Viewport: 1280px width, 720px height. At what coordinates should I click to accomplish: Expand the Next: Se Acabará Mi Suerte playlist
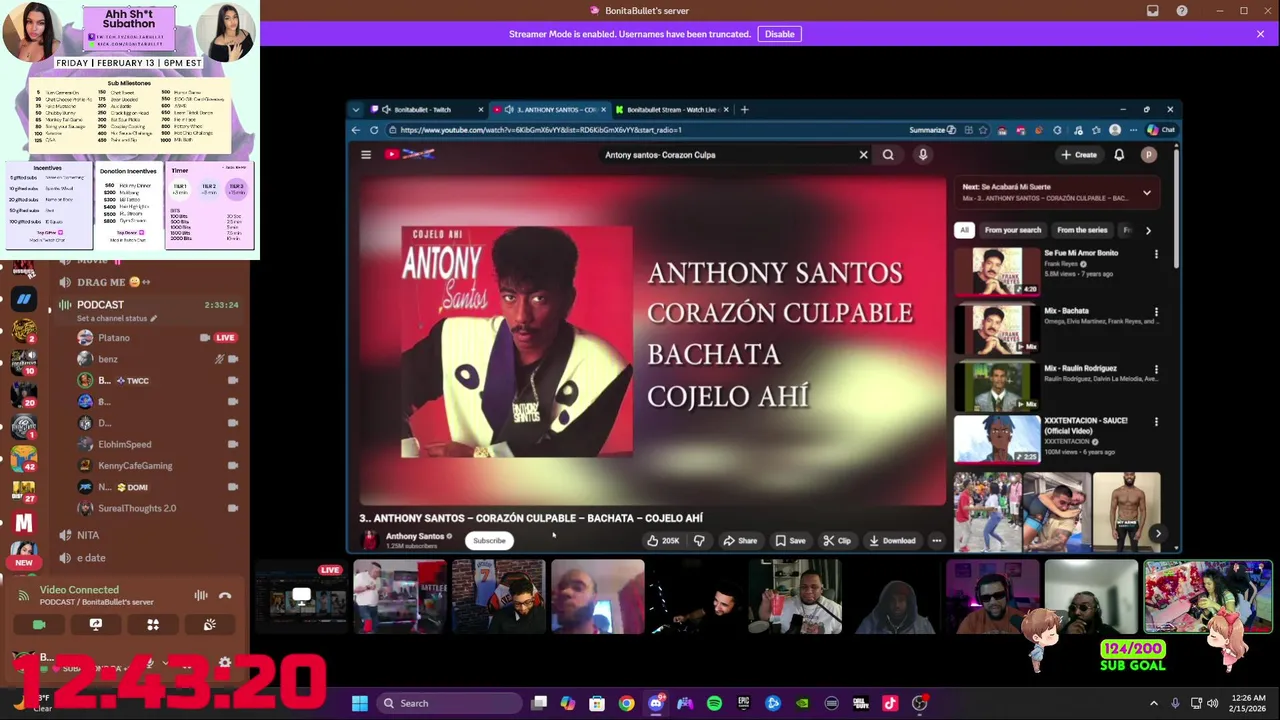tap(1147, 192)
